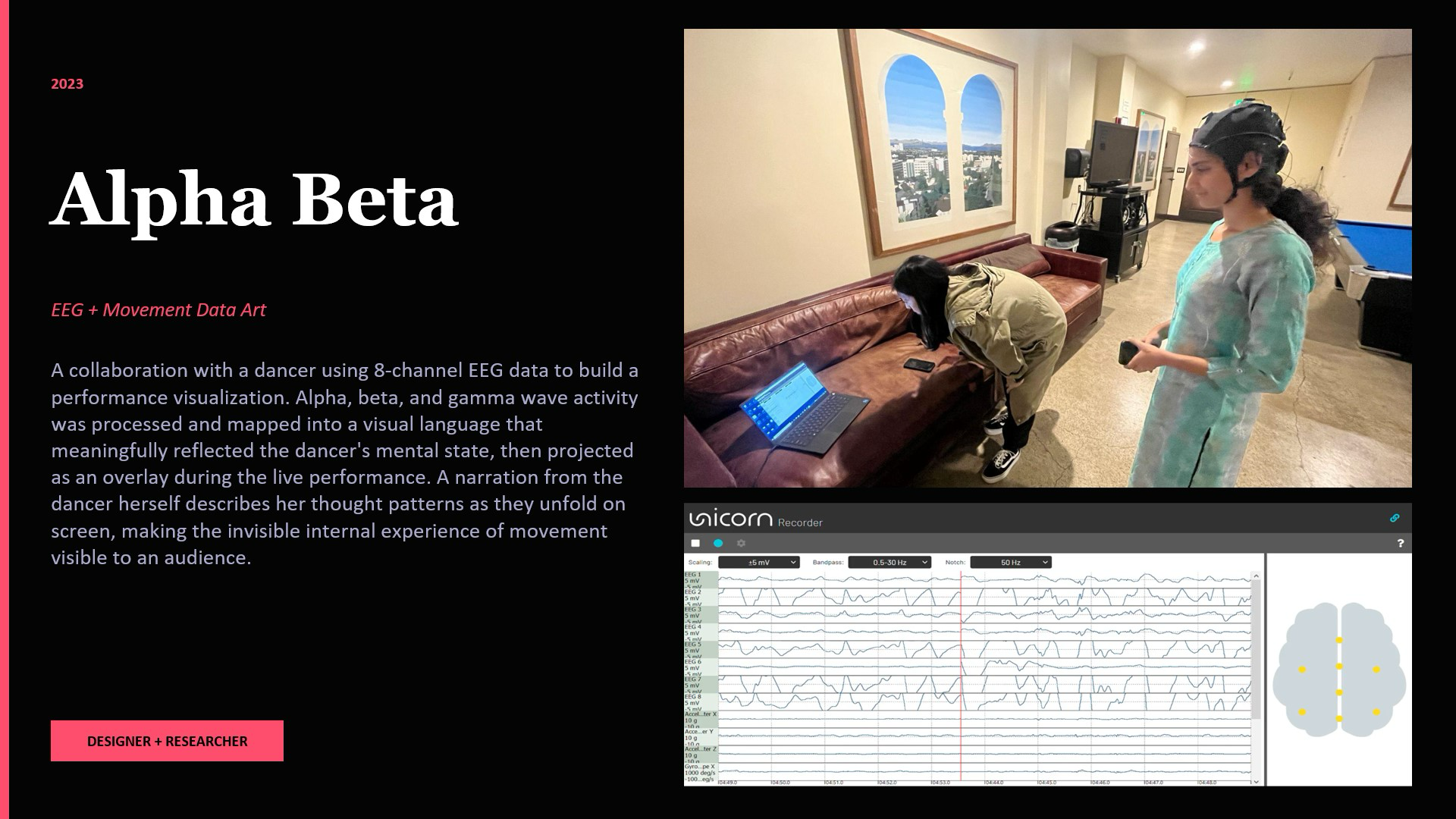Click the upper left hemisphere electrode dot
The height and width of the screenshot is (819, 1456).
tap(1302, 670)
